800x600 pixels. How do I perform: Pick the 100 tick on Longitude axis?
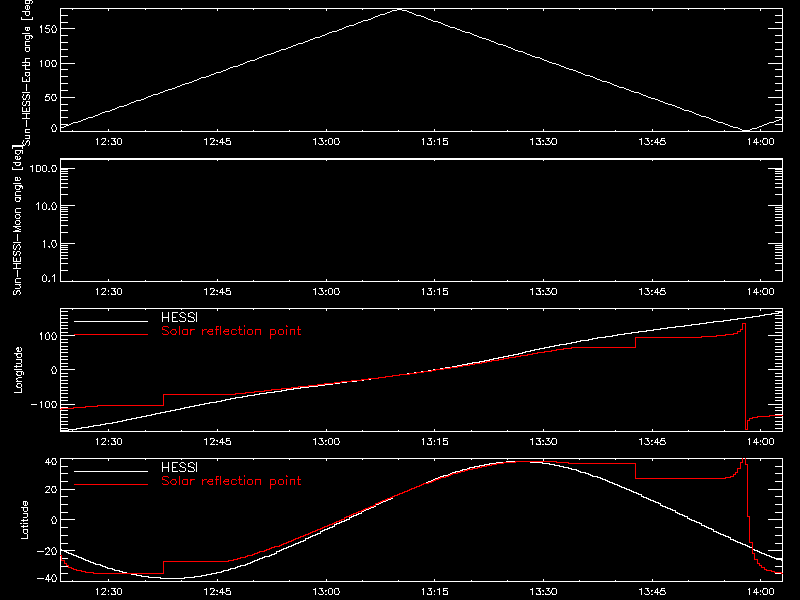[x=48, y=336]
